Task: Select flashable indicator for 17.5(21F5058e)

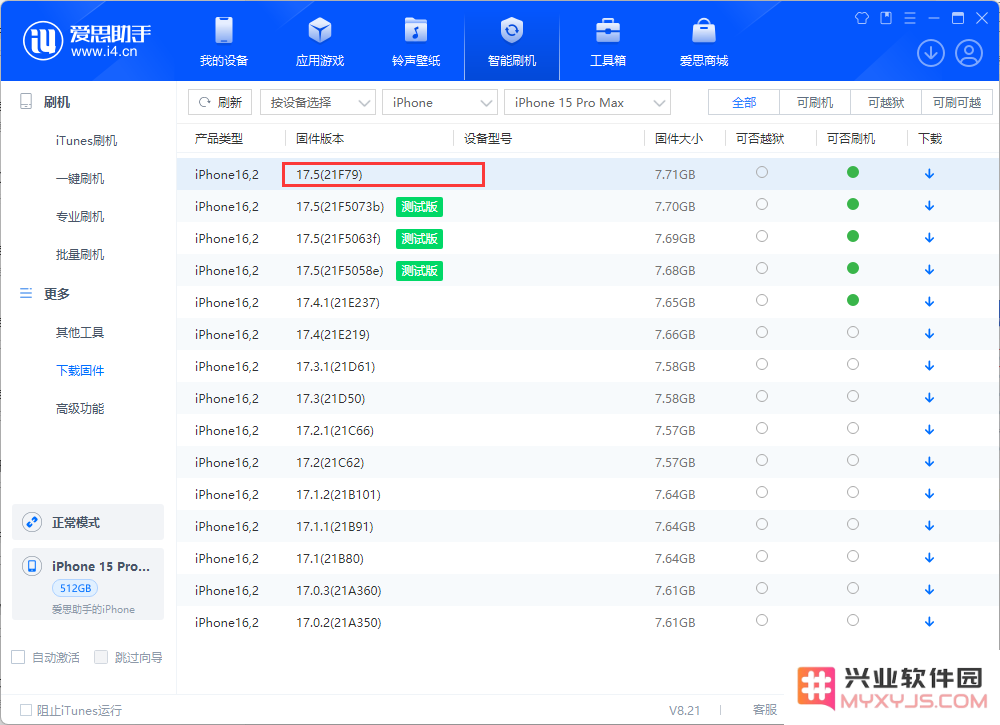Action: (x=853, y=268)
